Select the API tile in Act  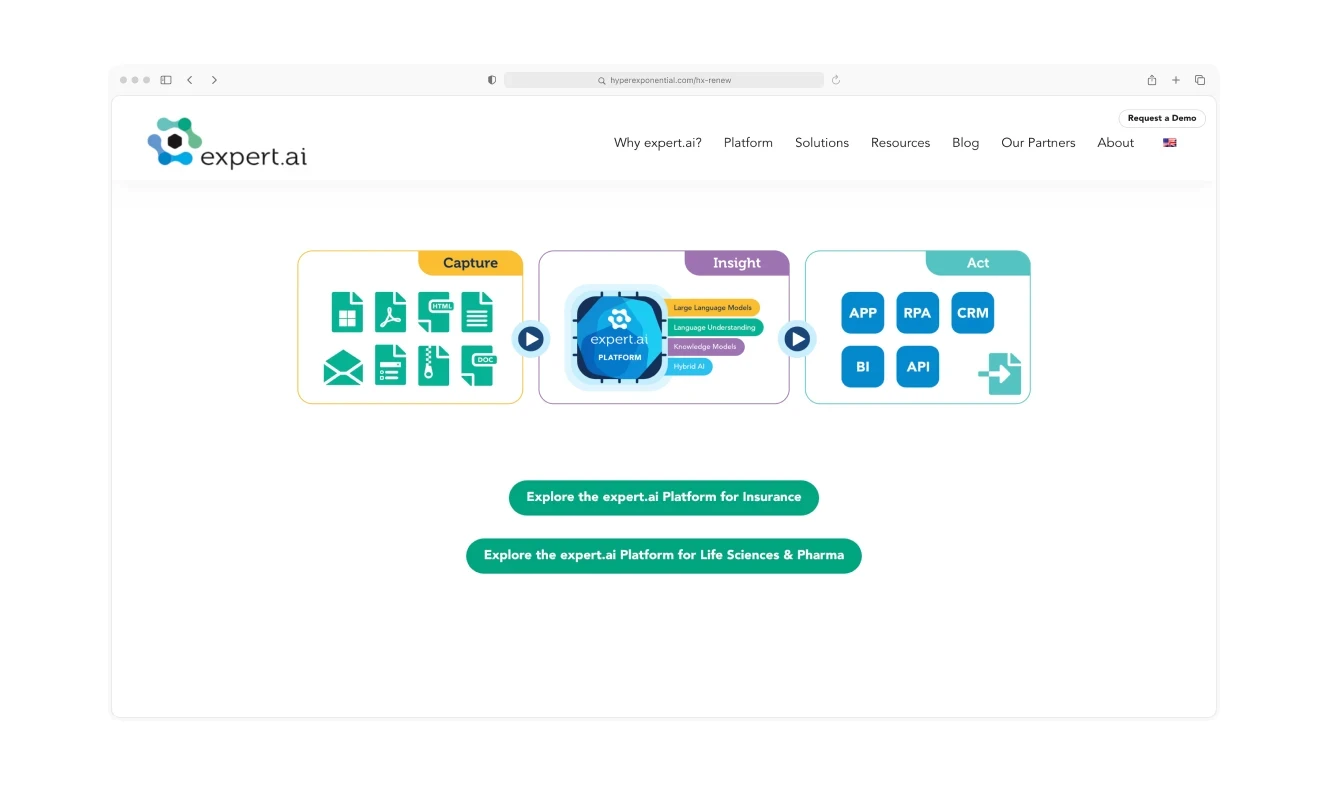pyautogui.click(x=917, y=367)
